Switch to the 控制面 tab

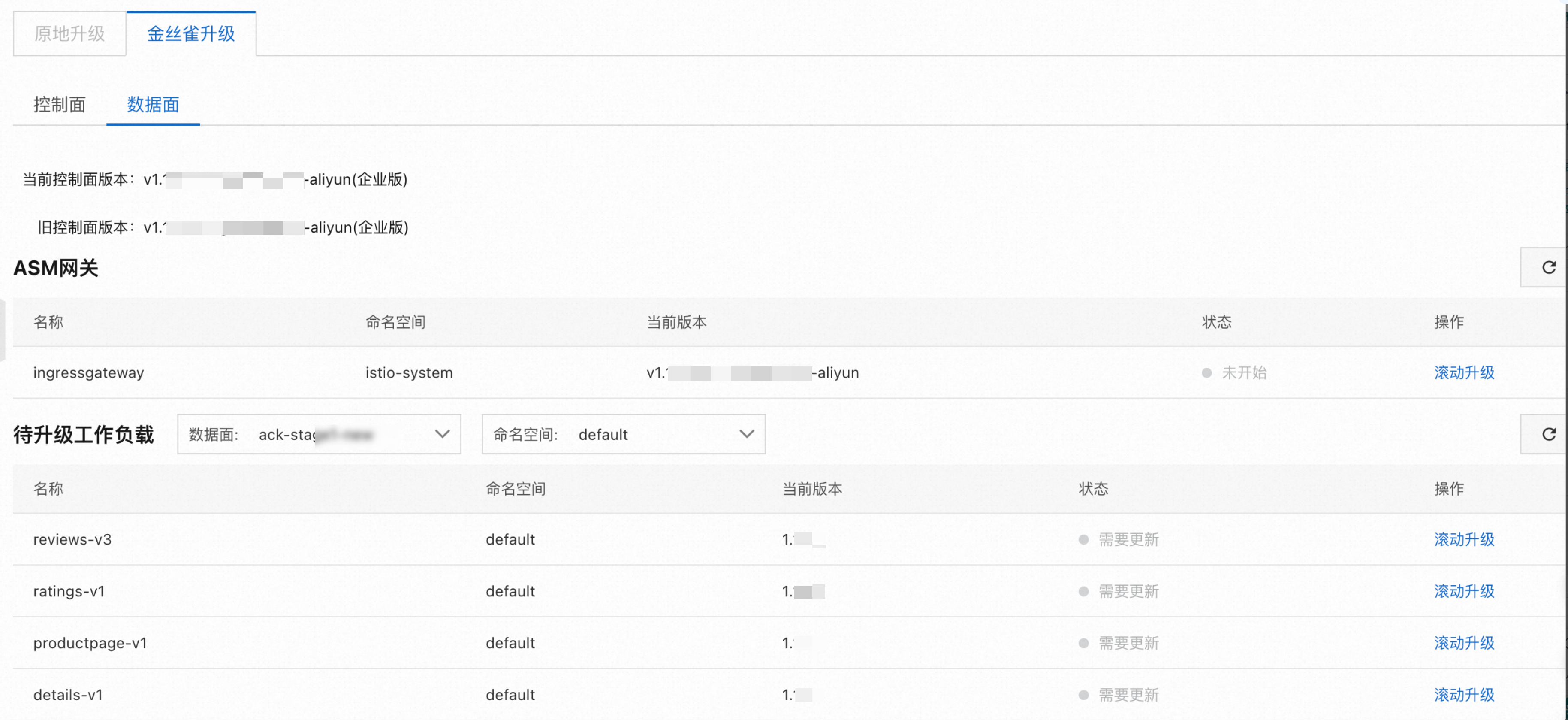tap(60, 105)
